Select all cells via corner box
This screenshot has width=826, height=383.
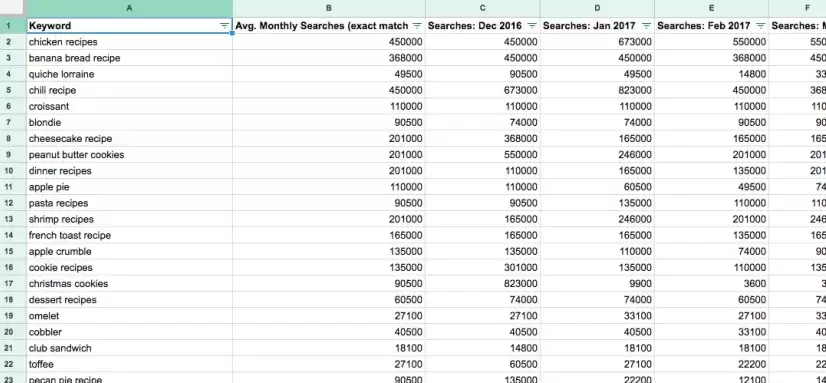point(13,8)
